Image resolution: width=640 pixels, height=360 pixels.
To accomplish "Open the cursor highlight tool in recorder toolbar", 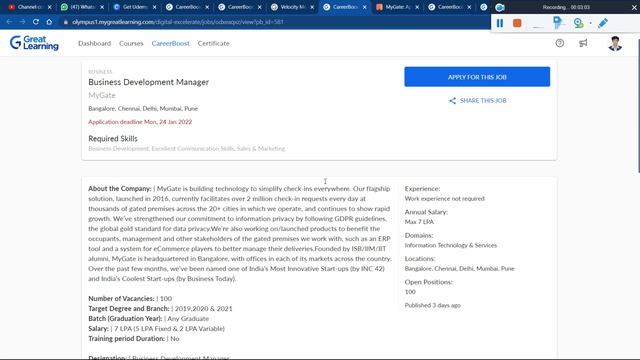I will point(558,23).
